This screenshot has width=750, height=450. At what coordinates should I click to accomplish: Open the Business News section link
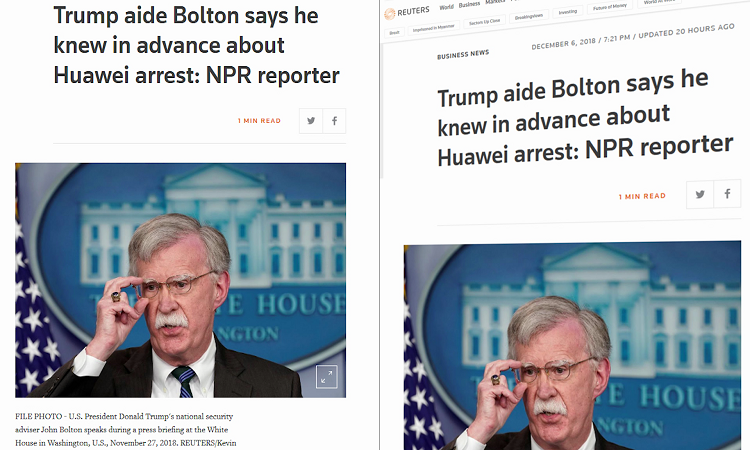tap(463, 54)
